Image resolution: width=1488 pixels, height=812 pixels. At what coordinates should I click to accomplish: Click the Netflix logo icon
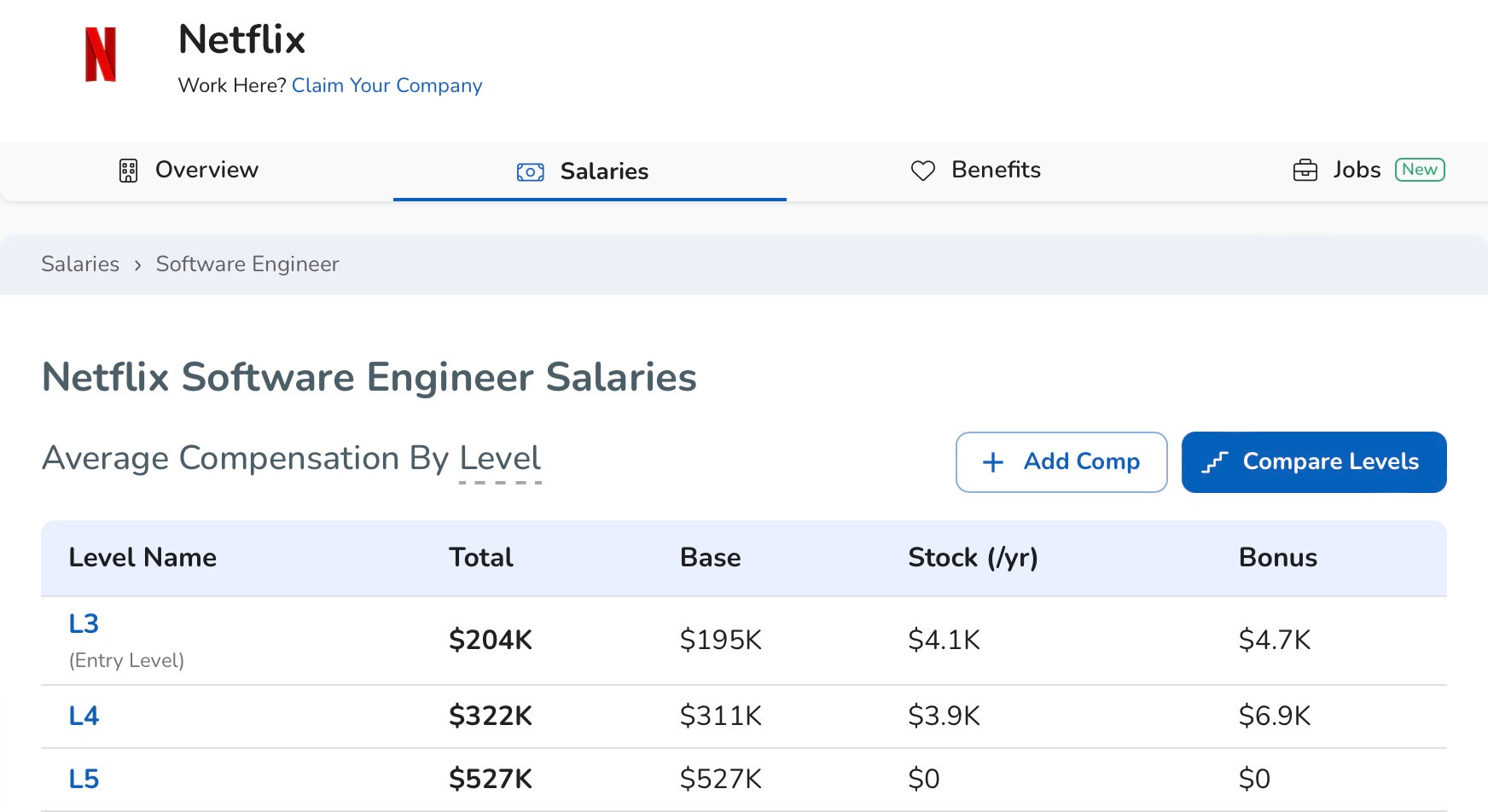tap(101, 55)
